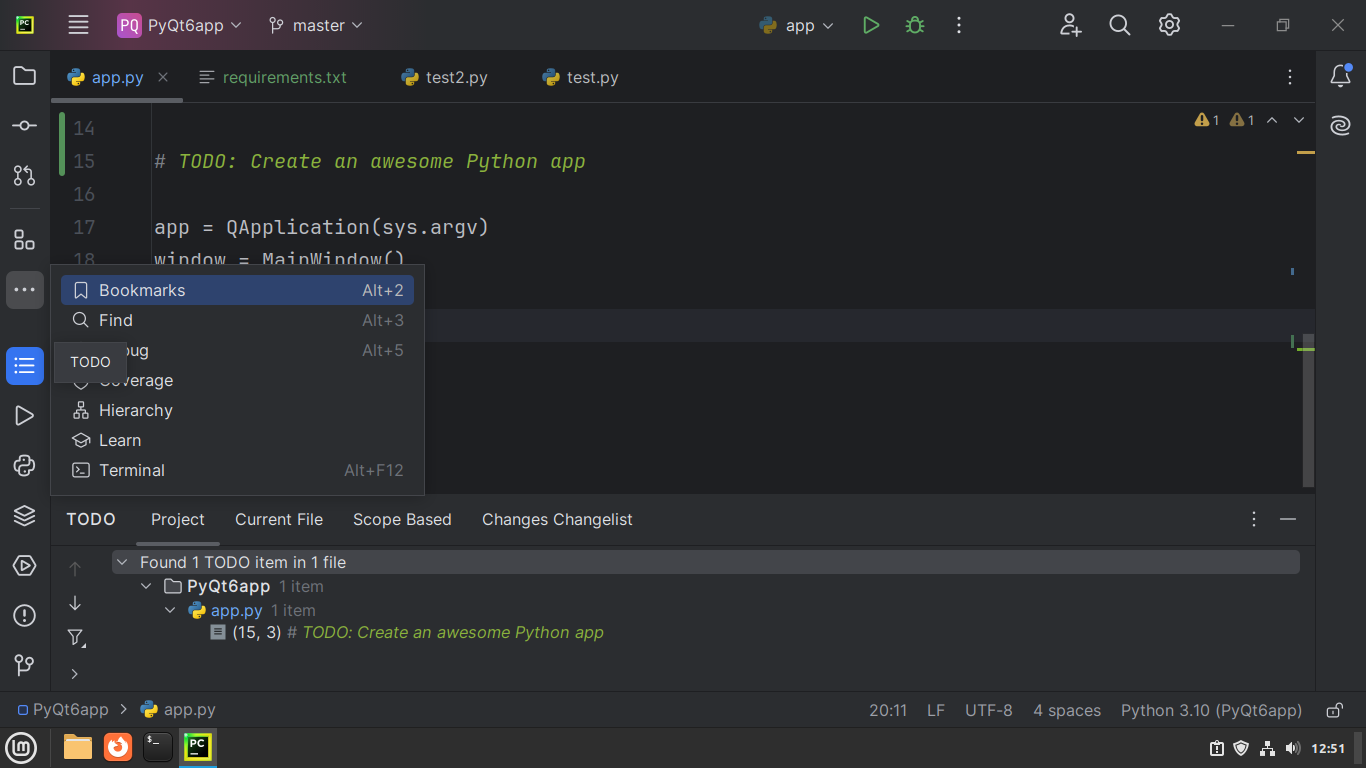Open the Run tool window in sidebar

[x=24, y=416]
